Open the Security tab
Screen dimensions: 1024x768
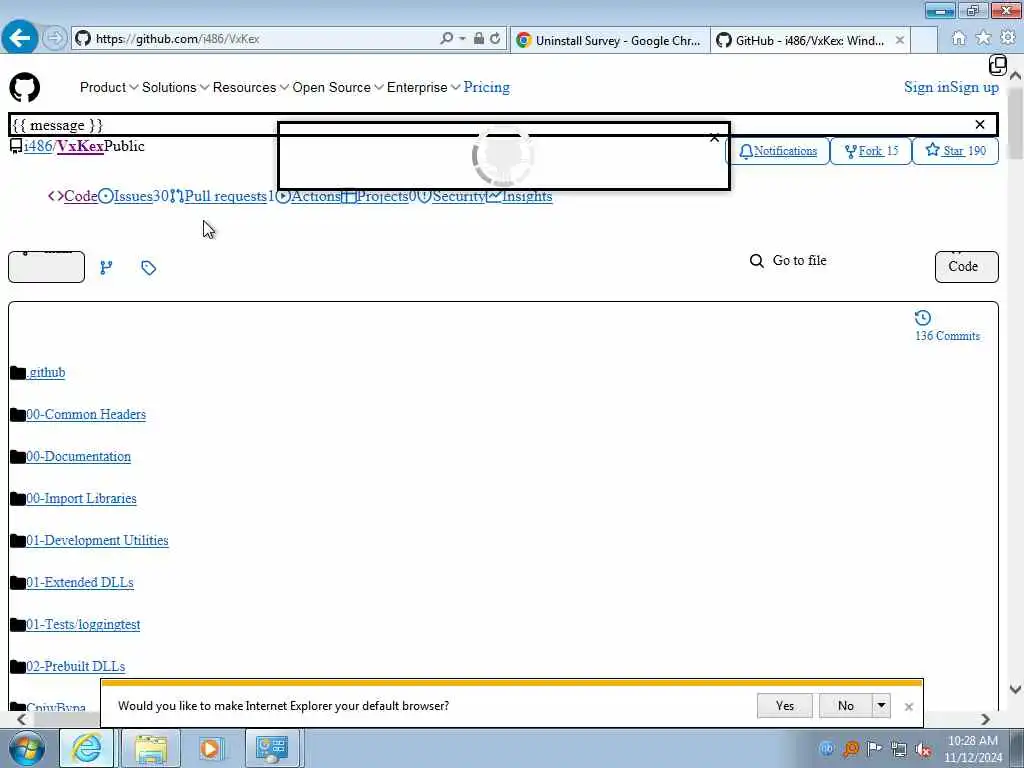point(451,197)
